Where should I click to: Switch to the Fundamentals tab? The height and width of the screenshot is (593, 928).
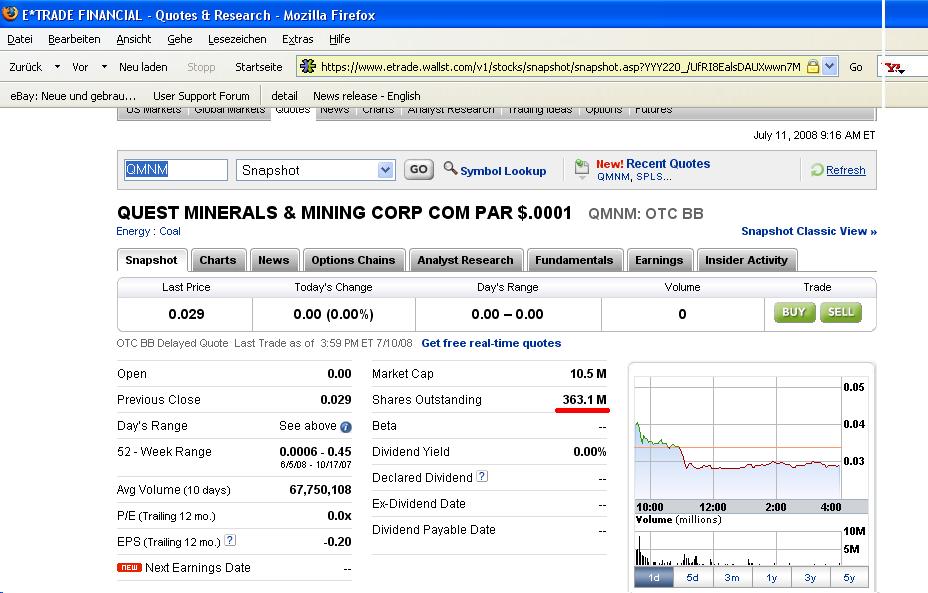tap(574, 259)
